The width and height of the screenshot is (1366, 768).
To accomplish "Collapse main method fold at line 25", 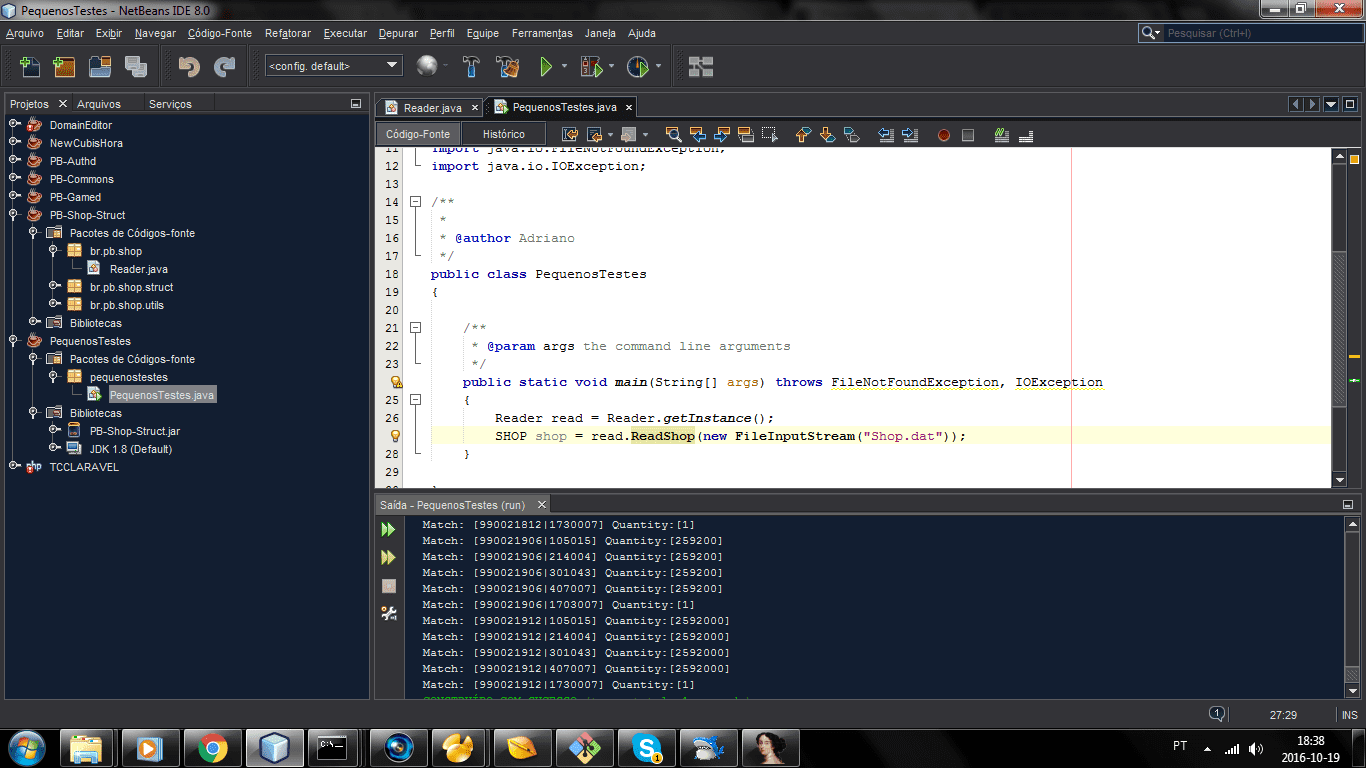I will (x=416, y=399).
